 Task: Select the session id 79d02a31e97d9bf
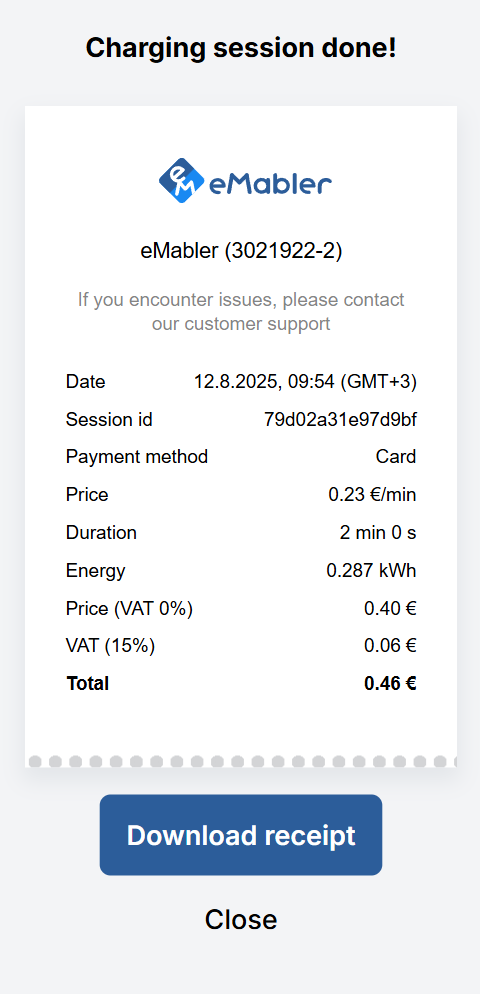coord(341,420)
